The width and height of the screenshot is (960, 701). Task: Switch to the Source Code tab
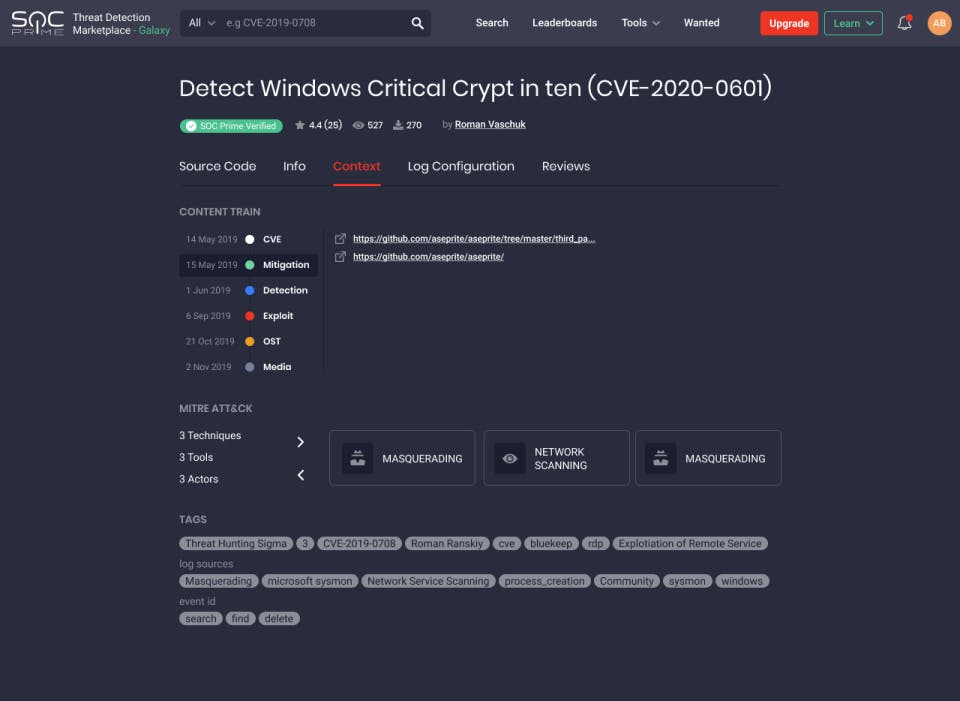click(217, 167)
